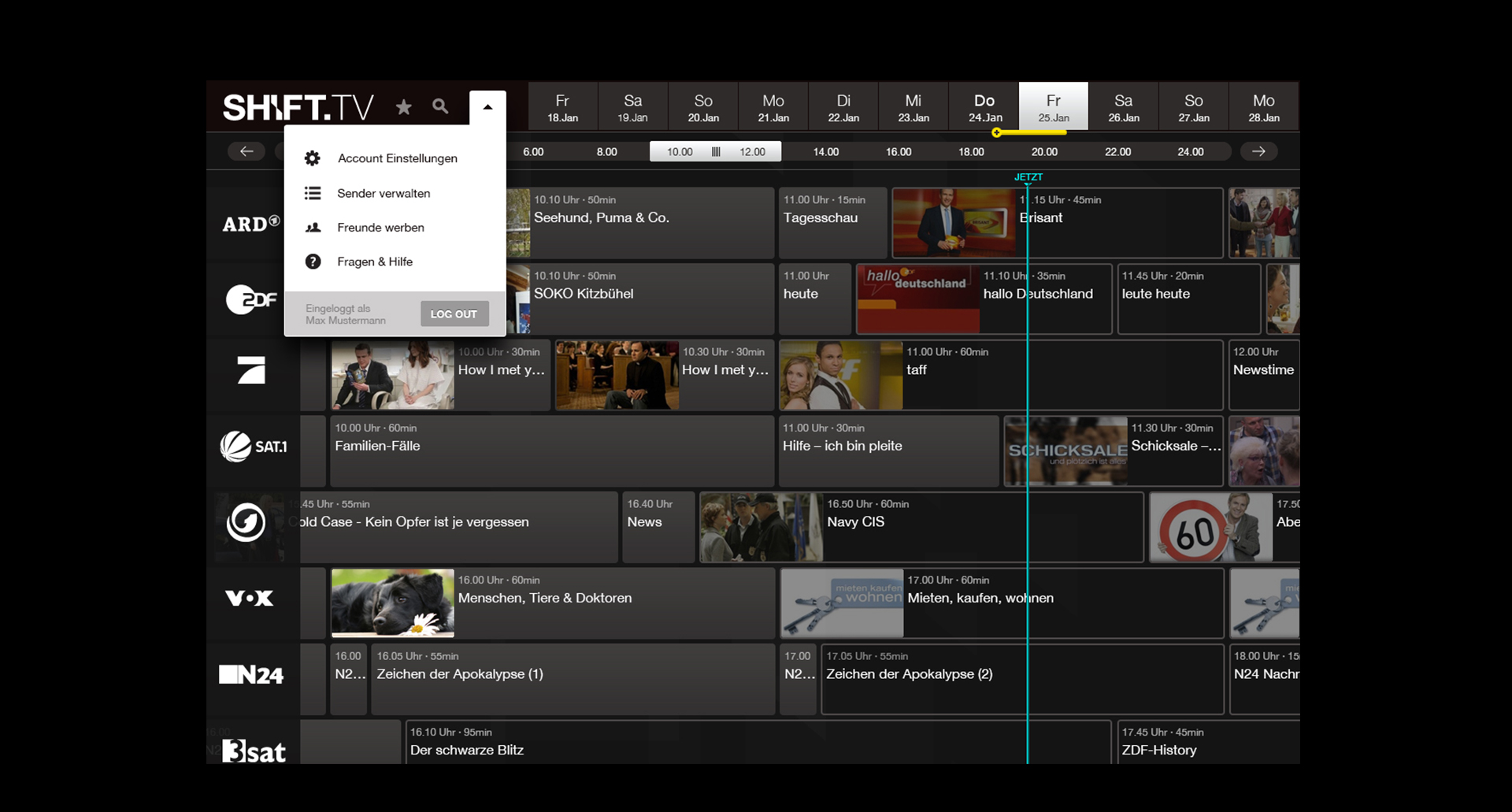Open the Tagesschau program entry
Viewport: 1512px width, 812px height.
832,222
